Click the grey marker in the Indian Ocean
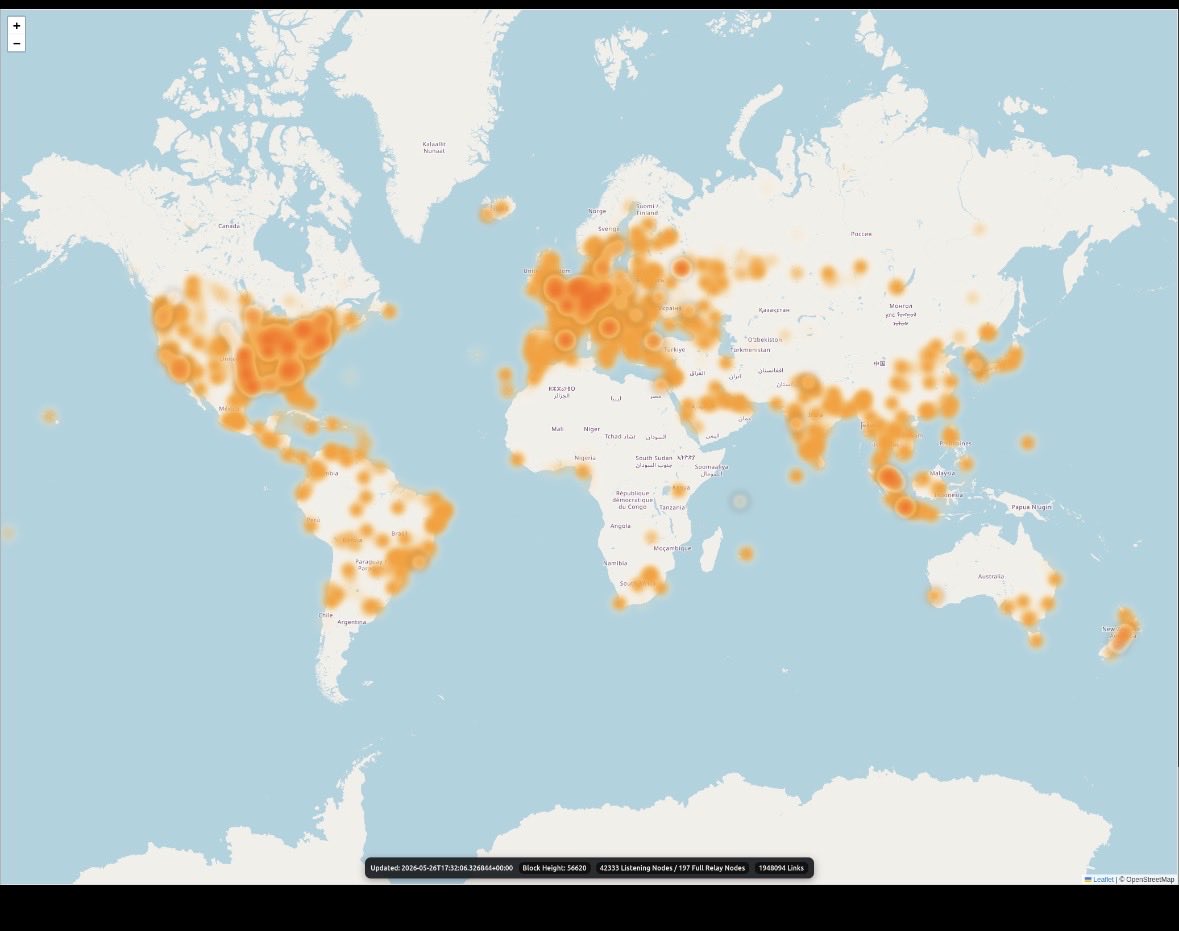The image size is (1179, 931). pyautogui.click(x=740, y=501)
